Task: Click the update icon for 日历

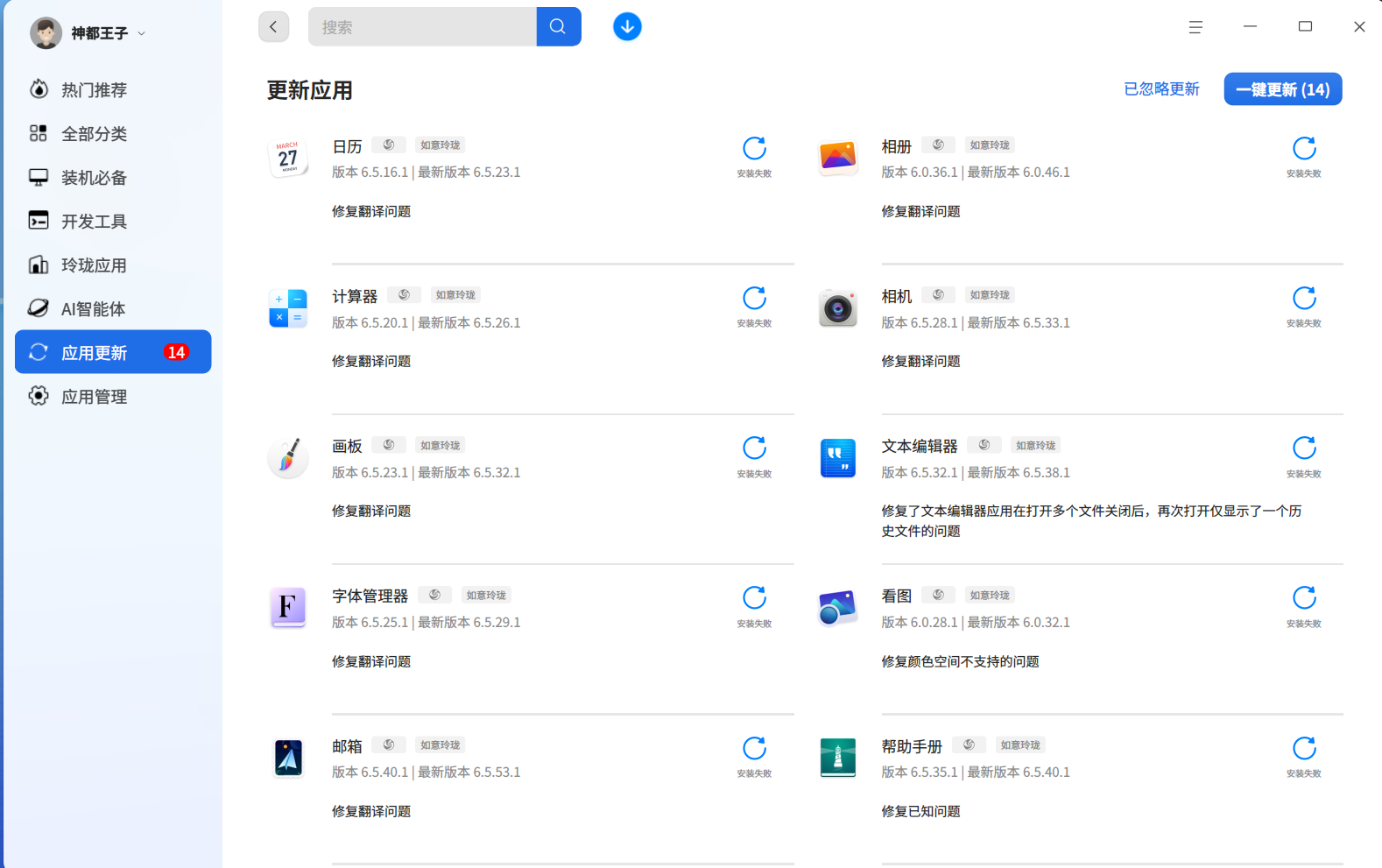Action: pos(754,148)
